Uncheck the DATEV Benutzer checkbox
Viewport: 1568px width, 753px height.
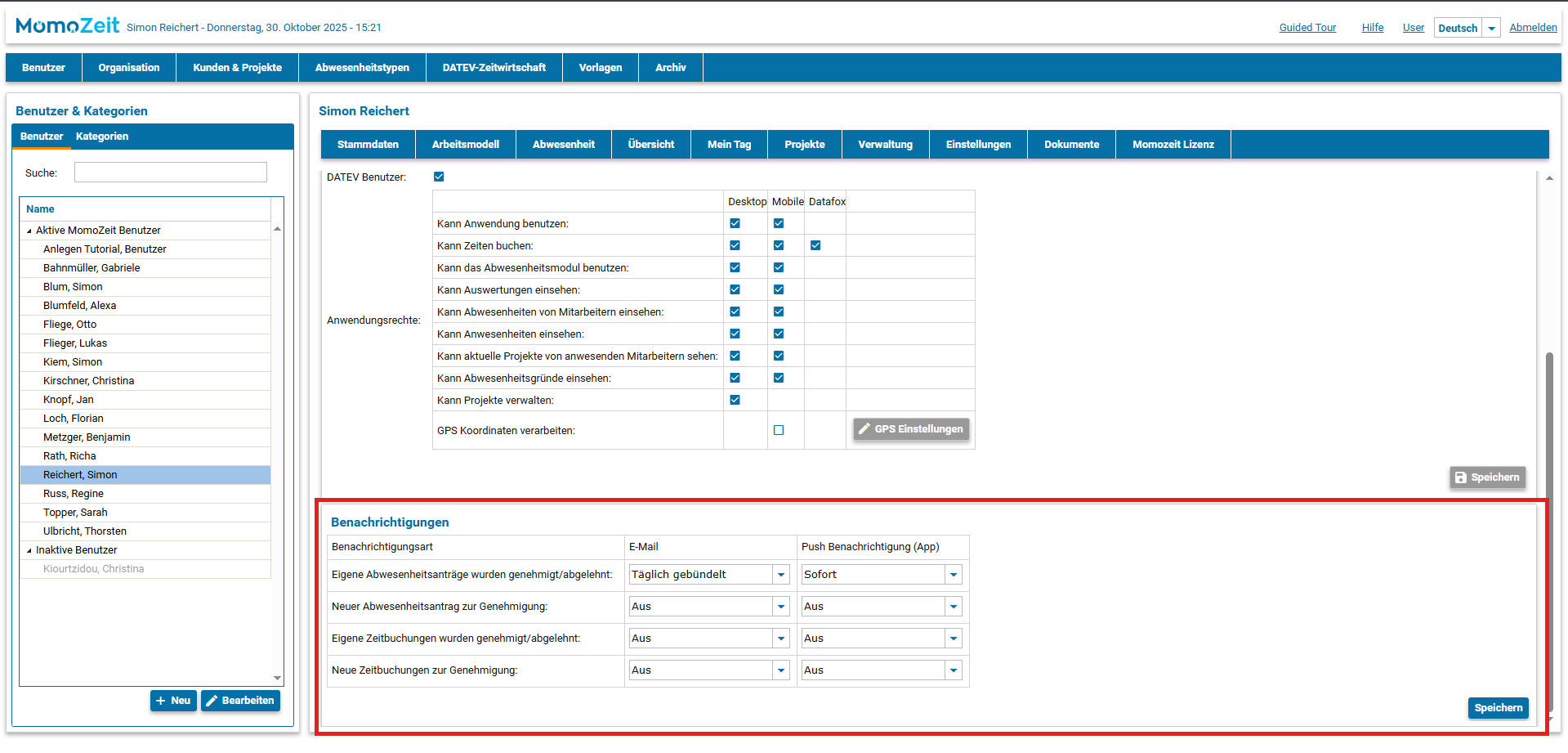pyautogui.click(x=439, y=177)
